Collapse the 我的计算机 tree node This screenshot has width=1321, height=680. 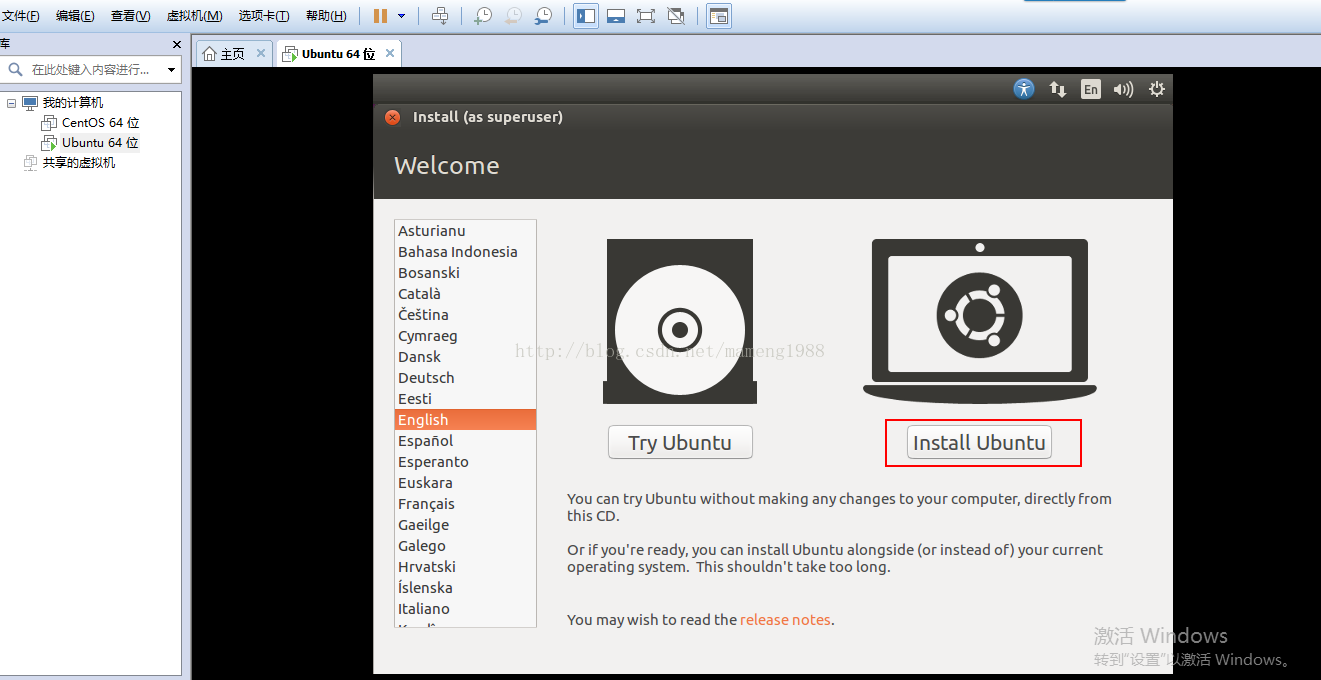[x=11, y=103]
